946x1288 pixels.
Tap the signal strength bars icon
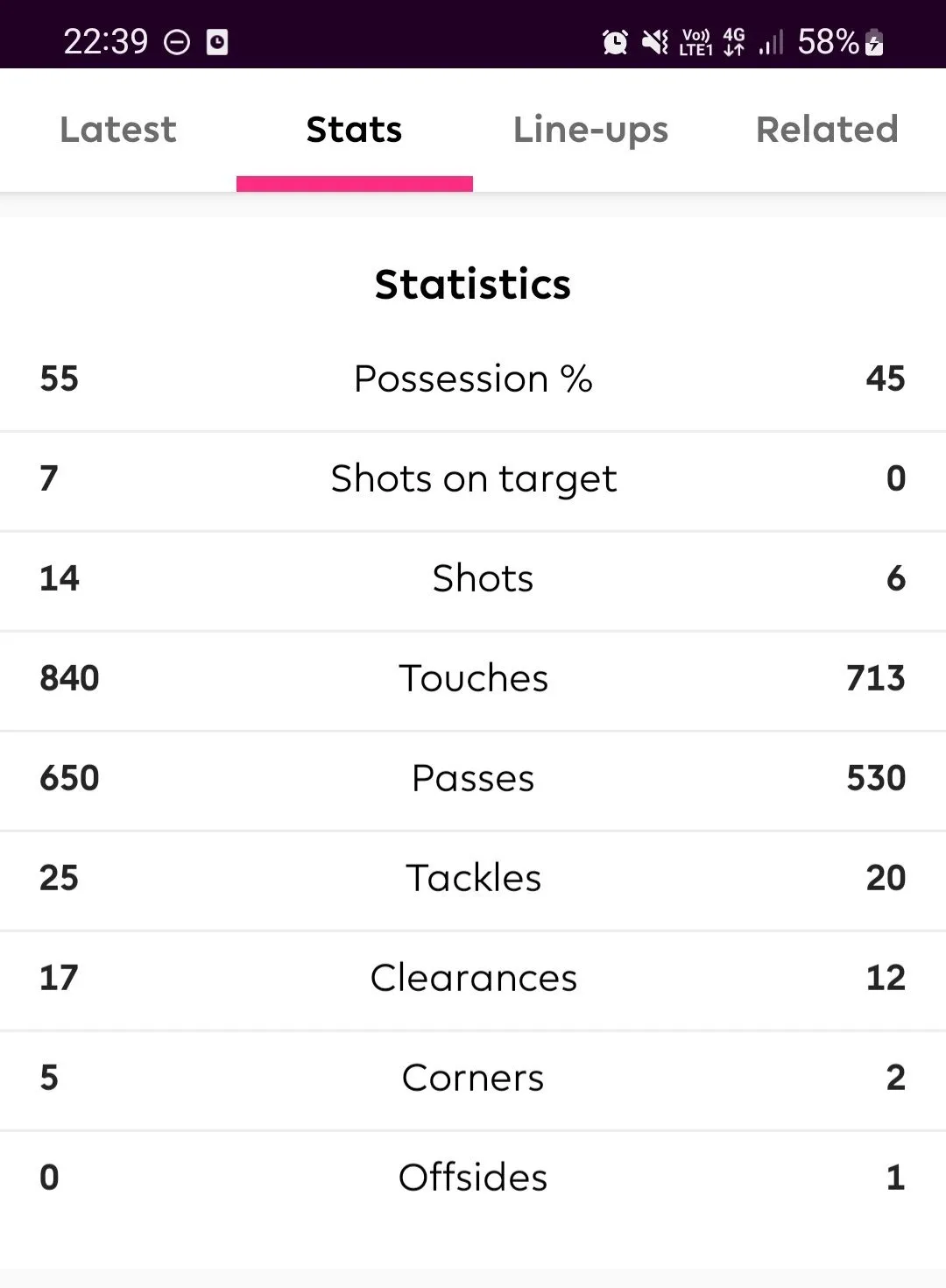(x=771, y=41)
